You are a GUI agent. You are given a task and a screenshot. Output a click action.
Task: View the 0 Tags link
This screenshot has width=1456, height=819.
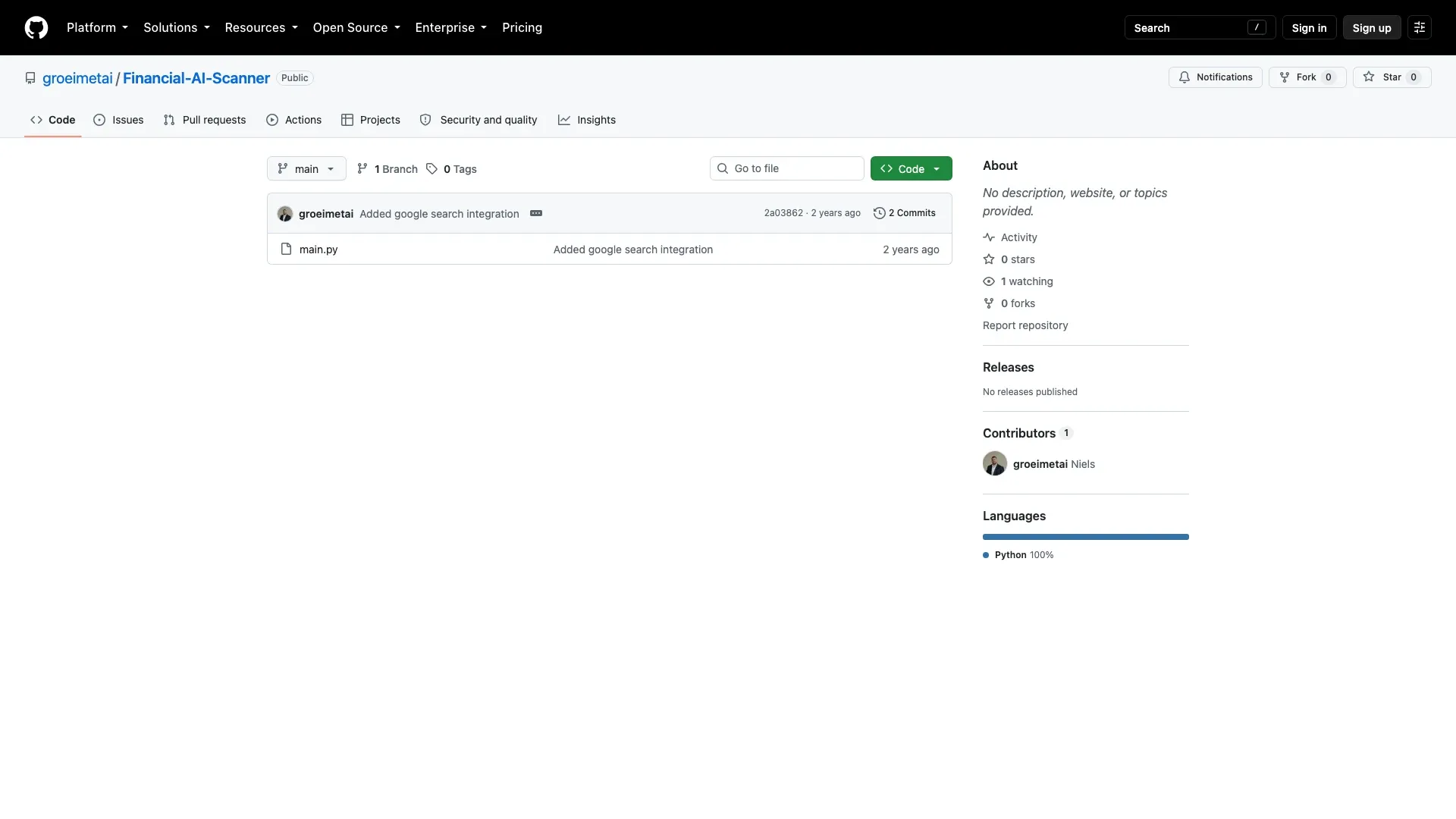pyautogui.click(x=451, y=168)
